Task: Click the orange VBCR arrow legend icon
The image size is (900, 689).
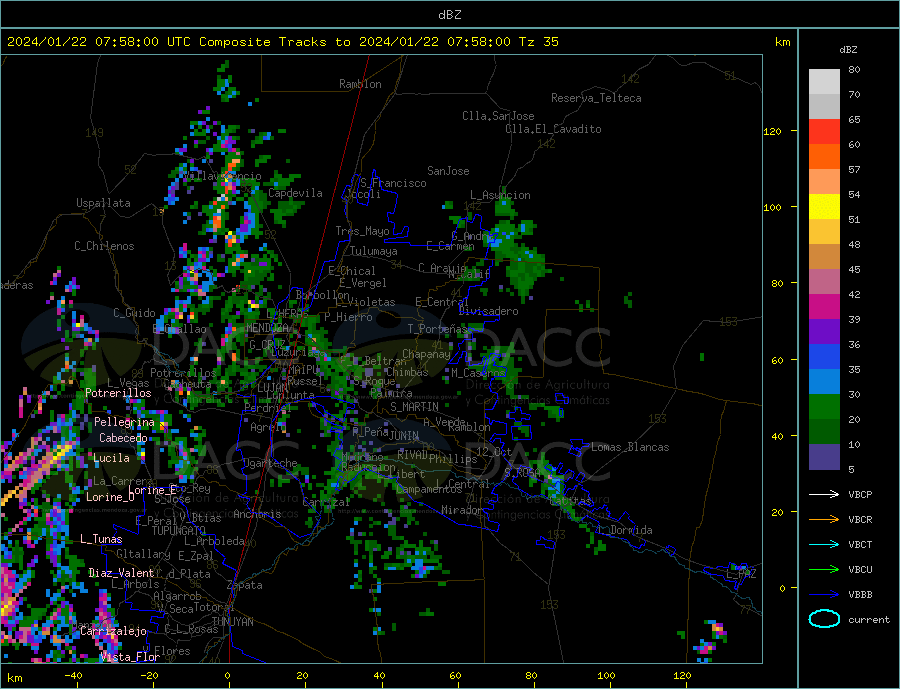Action: pyautogui.click(x=824, y=520)
